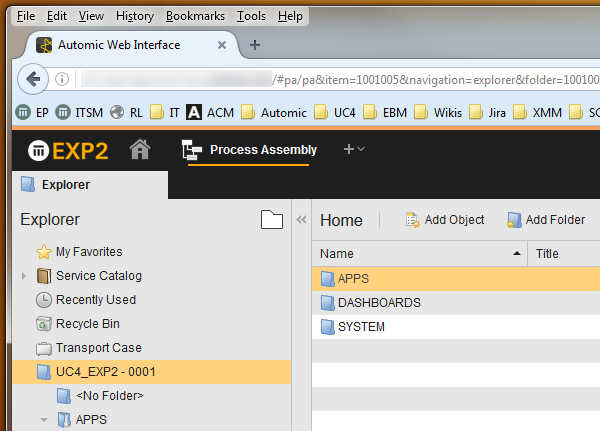Open the Tools menu

[x=251, y=16]
